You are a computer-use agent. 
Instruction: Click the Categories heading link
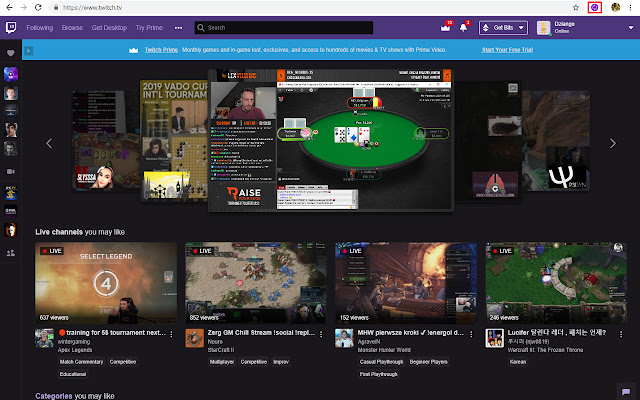pos(53,396)
